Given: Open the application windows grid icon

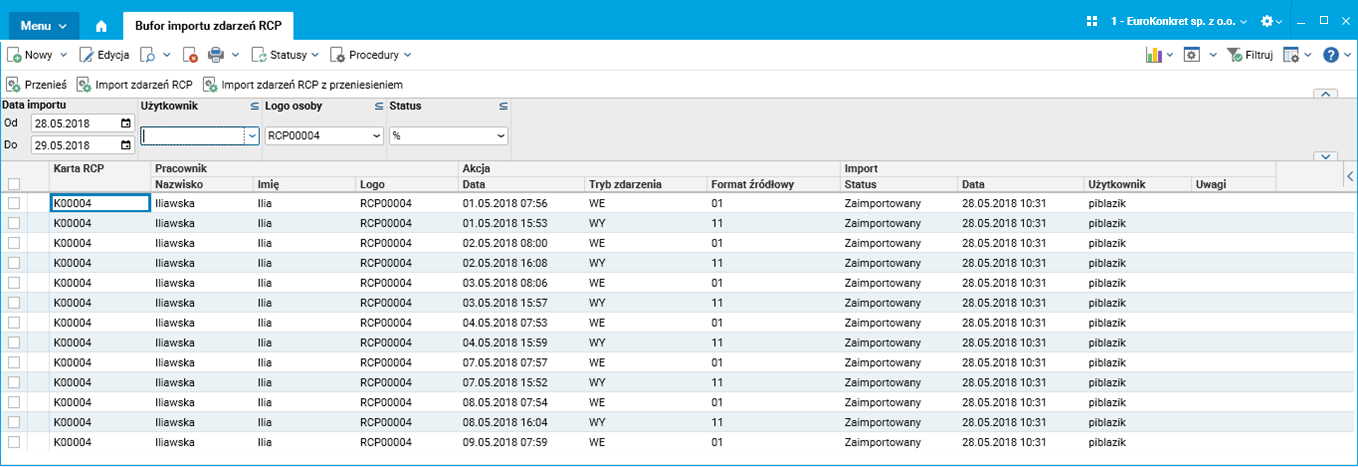Looking at the screenshot, I should pos(1092,21).
